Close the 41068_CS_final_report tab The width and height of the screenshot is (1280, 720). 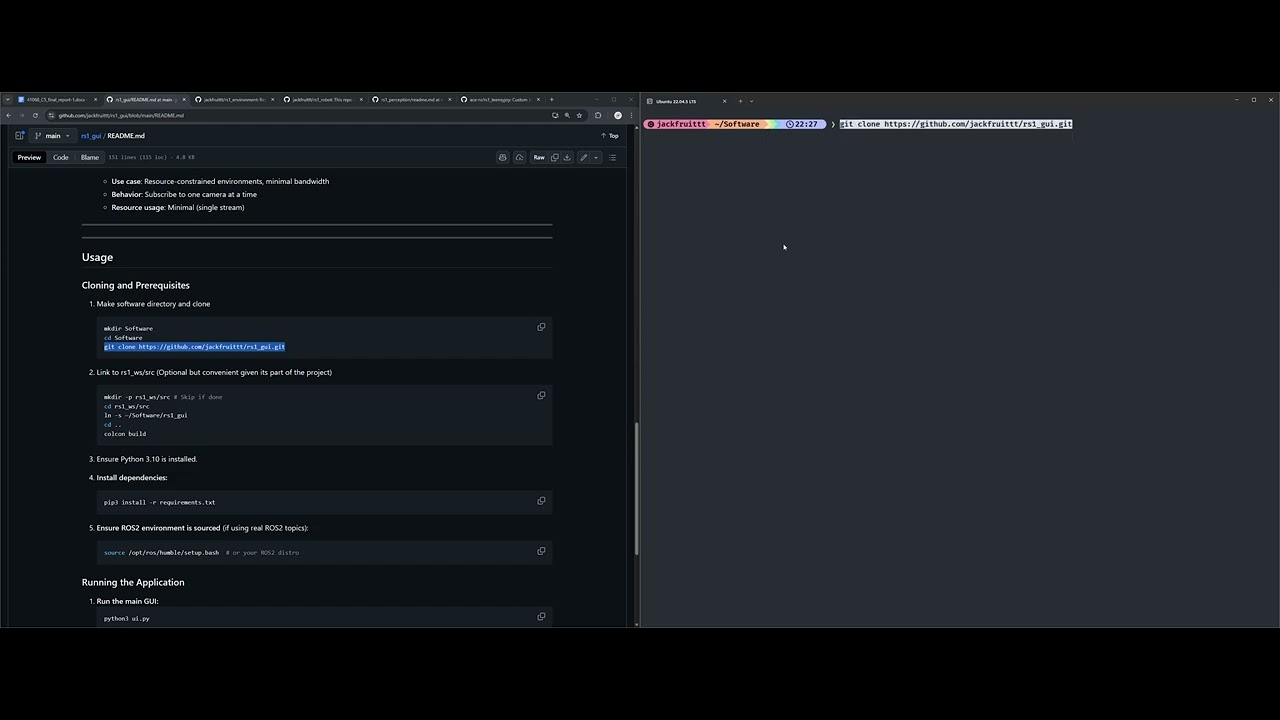pos(96,99)
